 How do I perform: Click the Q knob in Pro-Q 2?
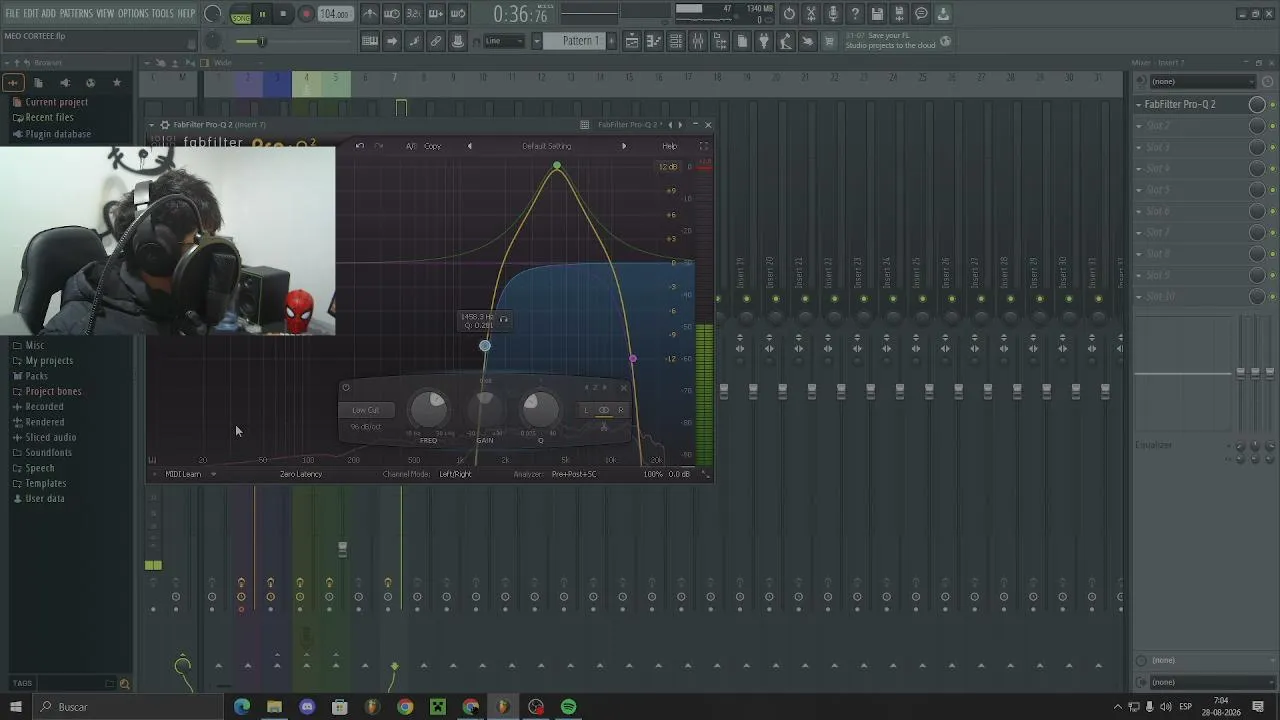[x=541, y=408]
